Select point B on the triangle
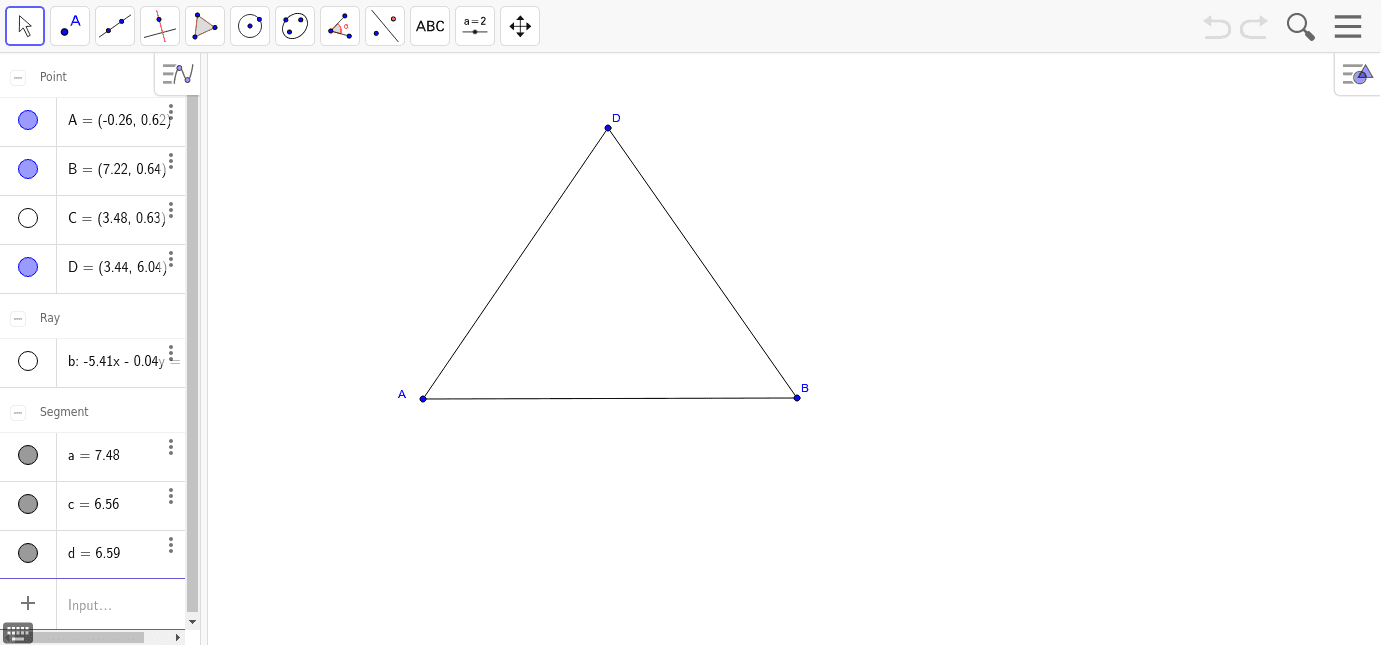The image size is (1382, 647). point(797,398)
